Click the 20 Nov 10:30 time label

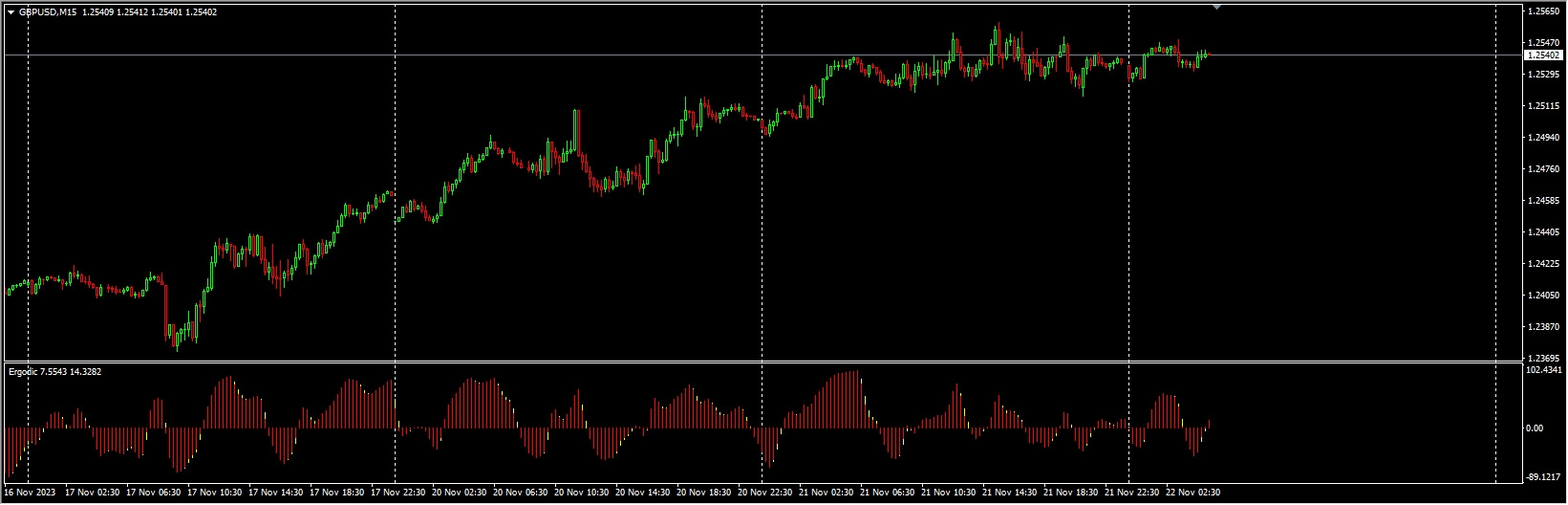pyautogui.click(x=580, y=493)
